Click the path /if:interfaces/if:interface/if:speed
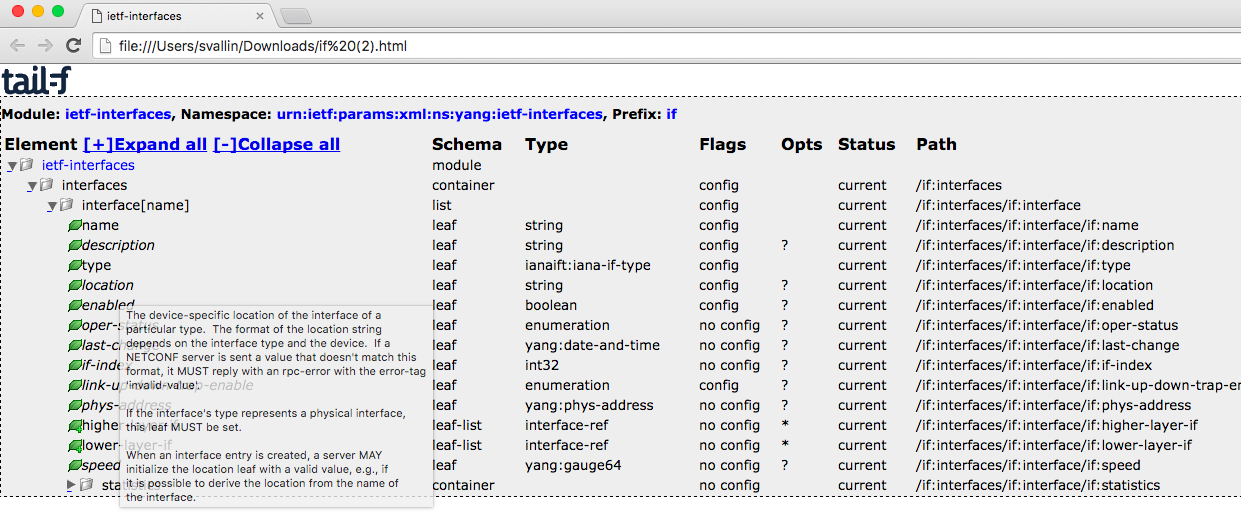The image size is (1241, 516). tap(1028, 465)
